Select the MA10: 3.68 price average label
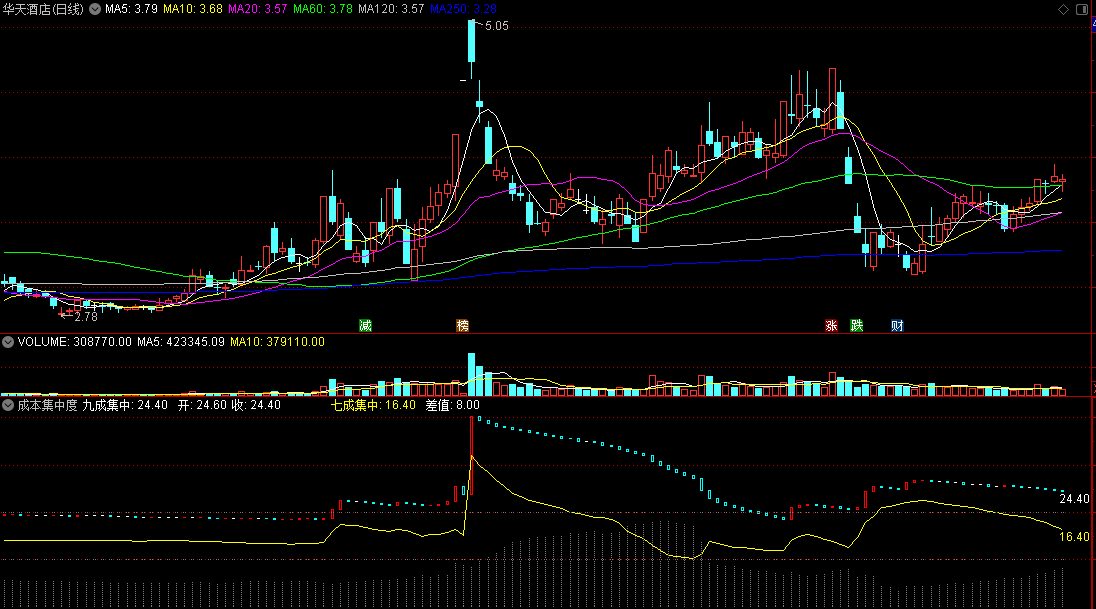The width and height of the screenshot is (1096, 609). pos(193,9)
